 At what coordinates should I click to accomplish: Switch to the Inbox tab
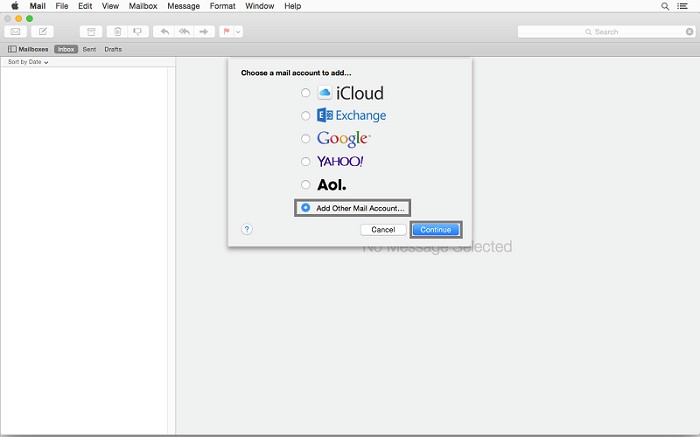coord(66,49)
